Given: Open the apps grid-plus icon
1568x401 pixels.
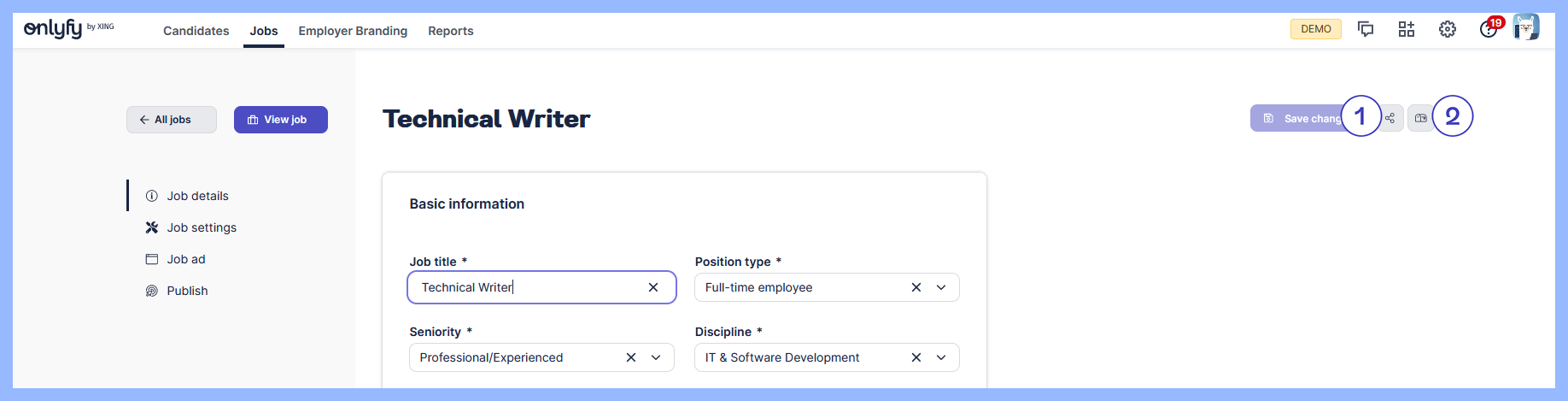Looking at the screenshot, I should (1407, 29).
